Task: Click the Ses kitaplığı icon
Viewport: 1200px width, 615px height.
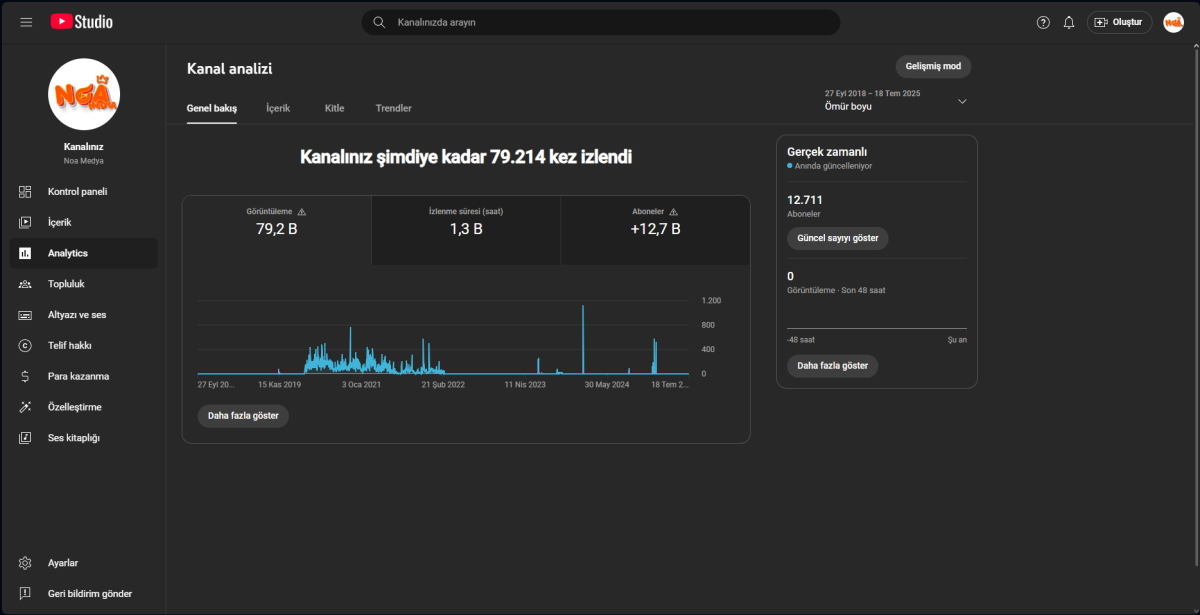Action: click(x=26, y=438)
